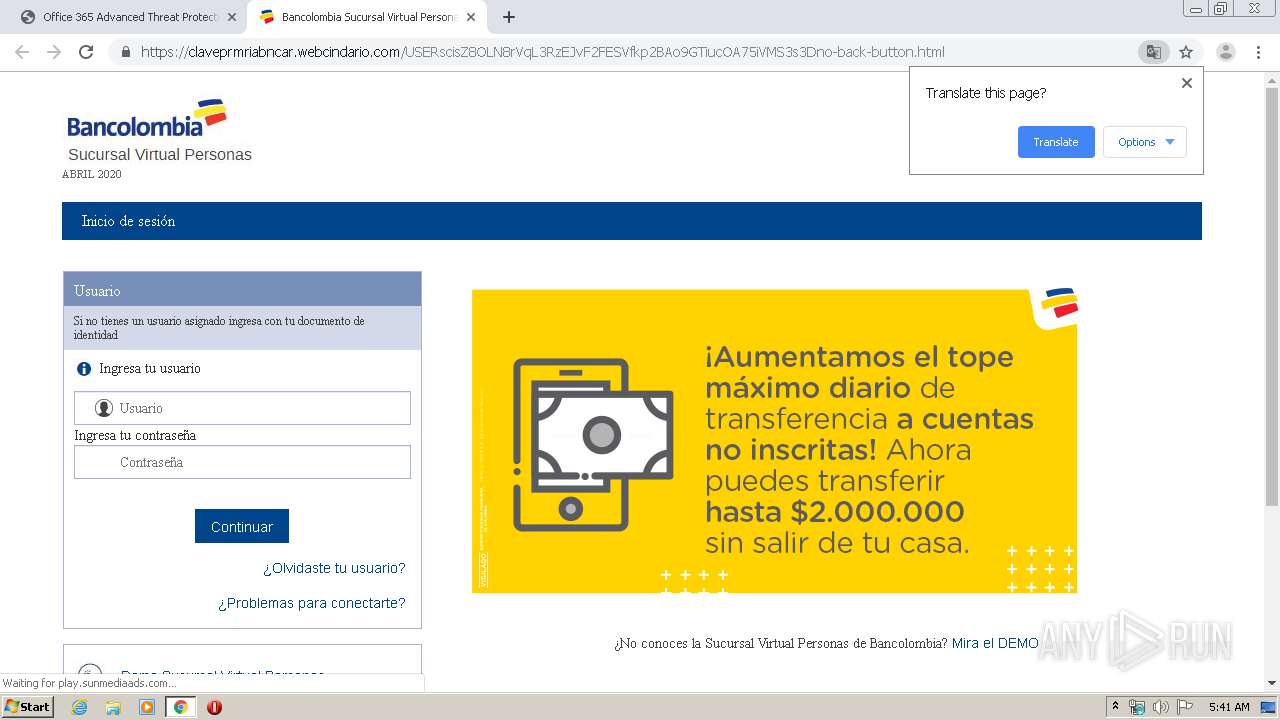Expand the translate Options dropdown
This screenshot has width=1280, height=720.
pyautogui.click(x=1145, y=142)
